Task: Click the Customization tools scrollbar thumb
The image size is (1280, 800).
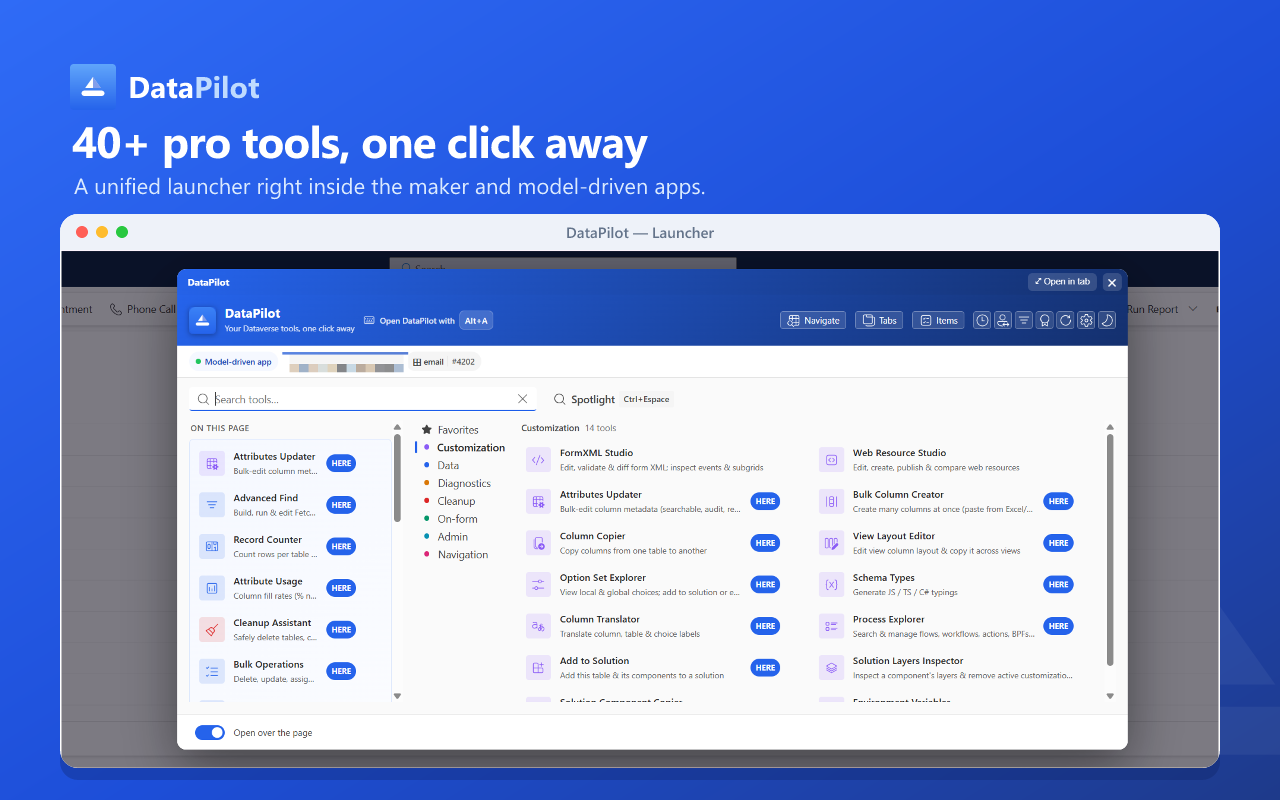Action: [x=1110, y=550]
